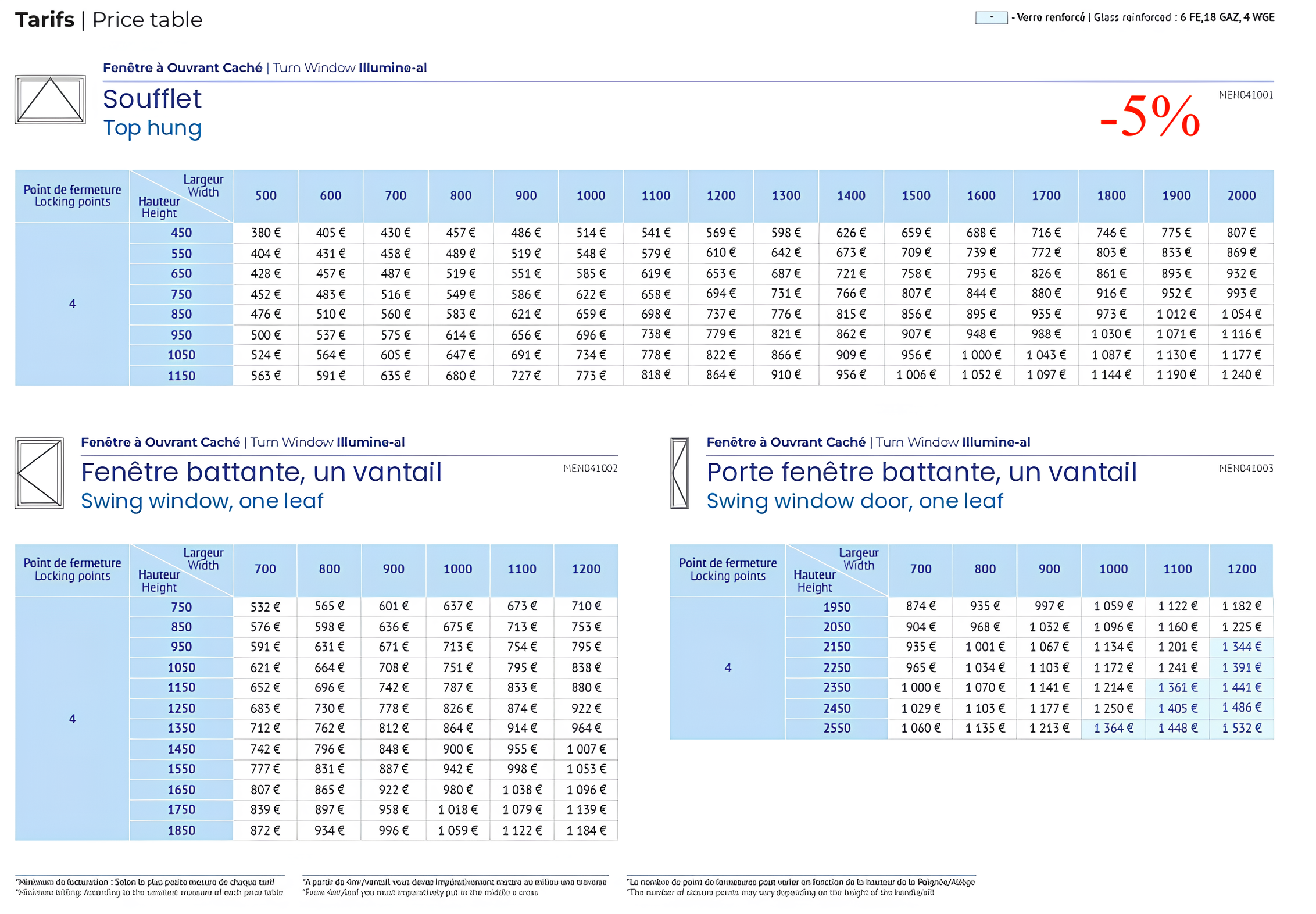Select height row 2550 in window door table
Viewport: 1316px width, 914px height.
point(836,728)
